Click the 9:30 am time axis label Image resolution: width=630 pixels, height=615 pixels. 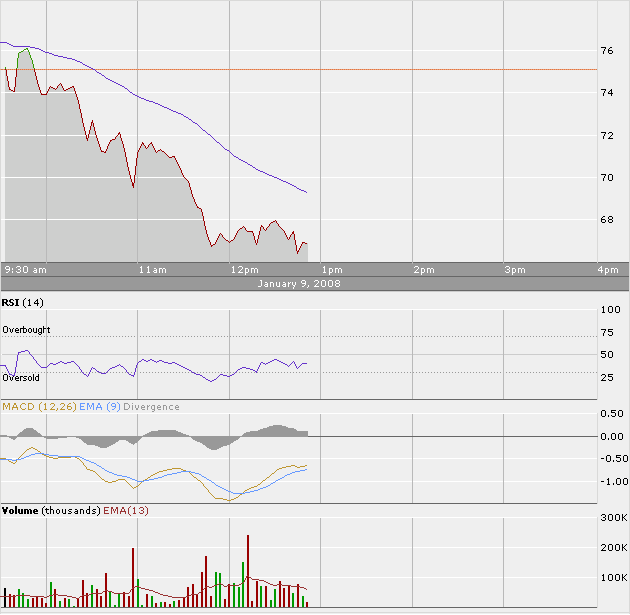coord(26,269)
